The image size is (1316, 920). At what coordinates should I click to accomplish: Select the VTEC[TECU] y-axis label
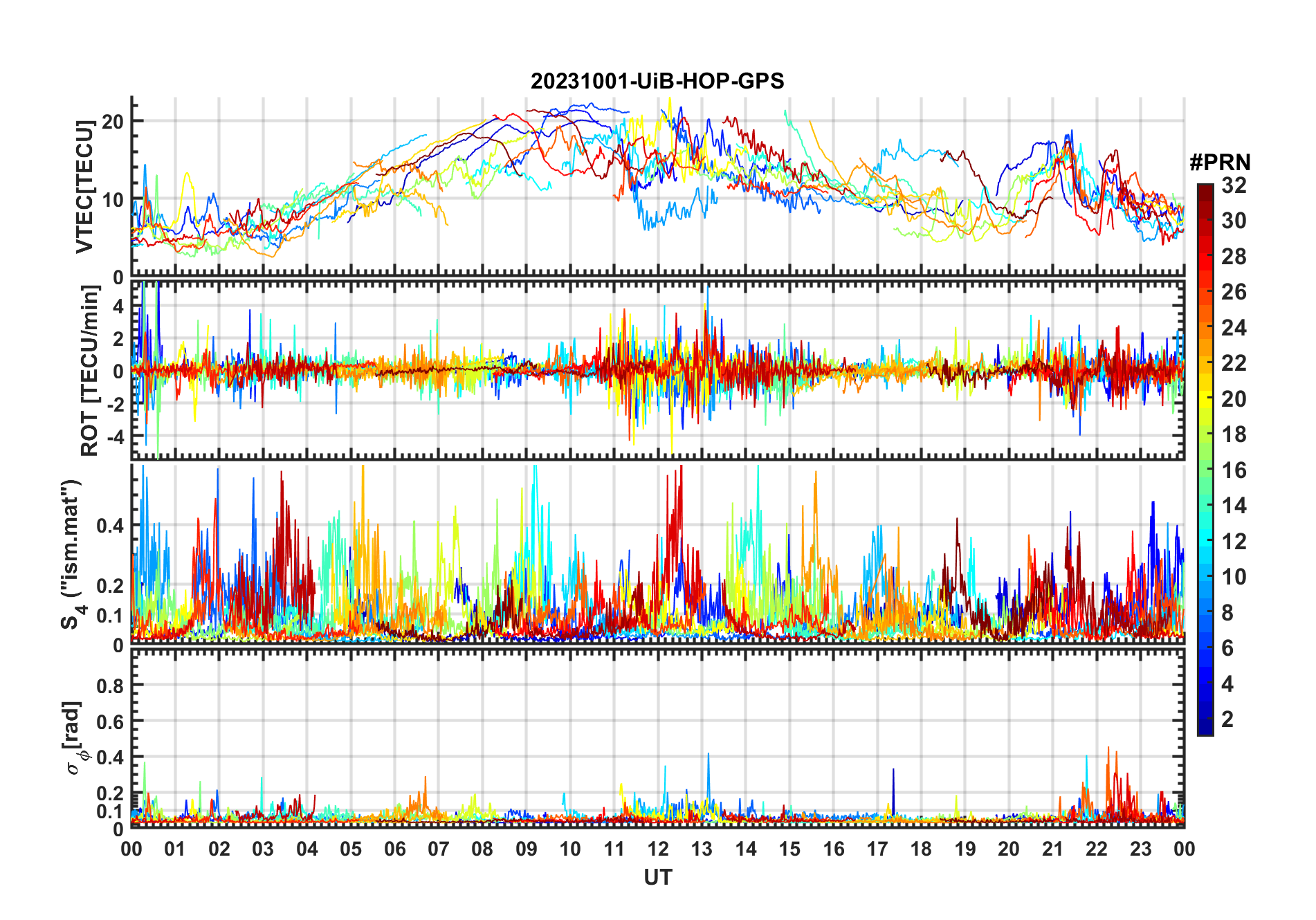tap(84, 187)
